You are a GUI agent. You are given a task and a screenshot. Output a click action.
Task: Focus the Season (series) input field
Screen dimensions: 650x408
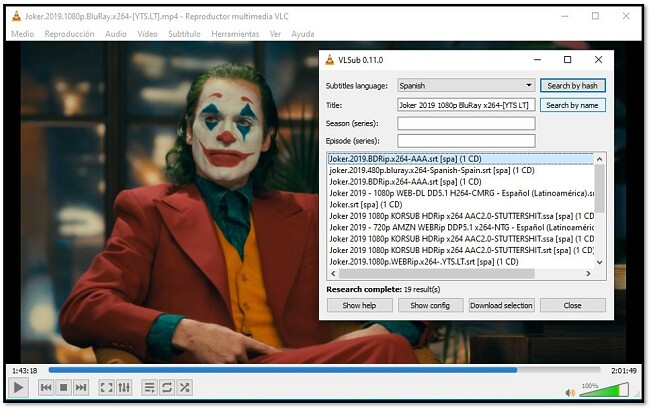click(x=466, y=123)
